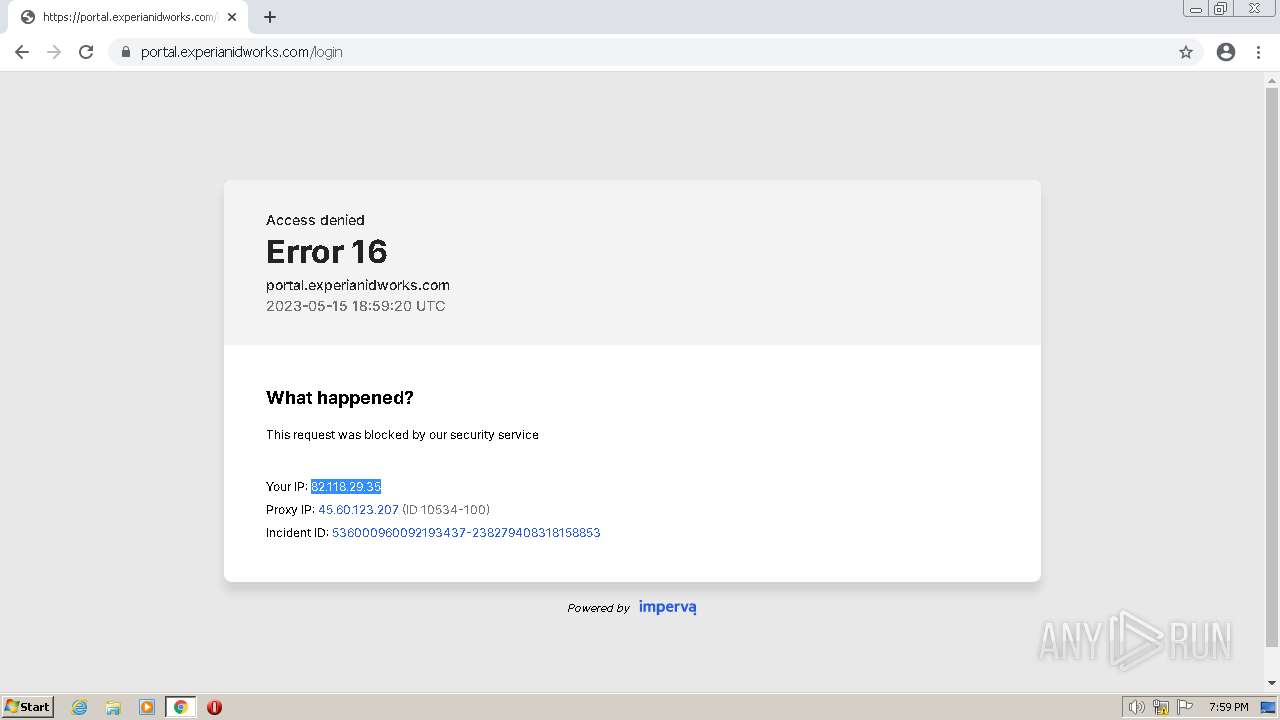Image resolution: width=1280 pixels, height=720 pixels.
Task: Click the Error 16 heading
Action: (x=327, y=252)
